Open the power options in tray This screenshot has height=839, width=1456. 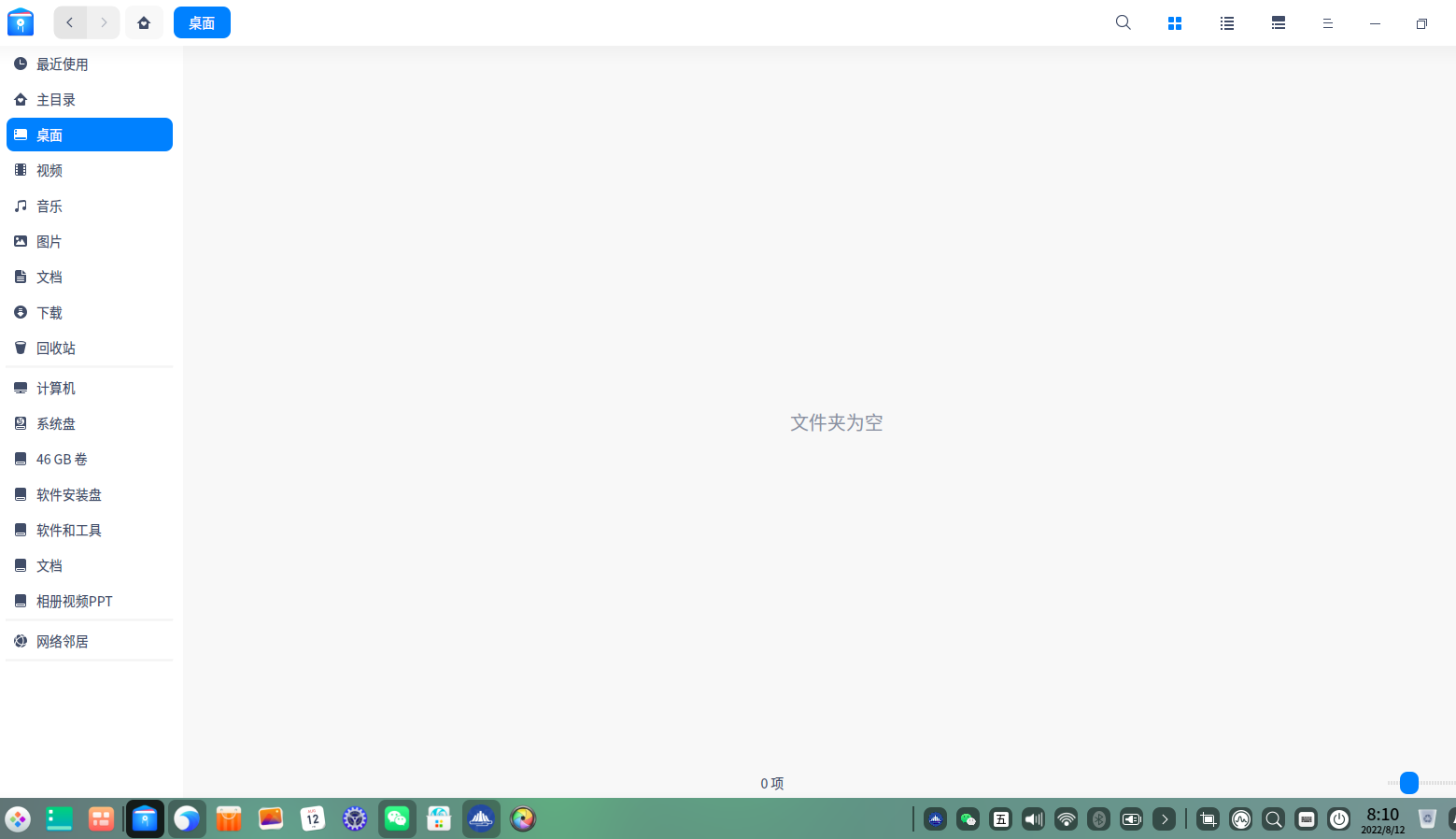pyautogui.click(x=1338, y=819)
